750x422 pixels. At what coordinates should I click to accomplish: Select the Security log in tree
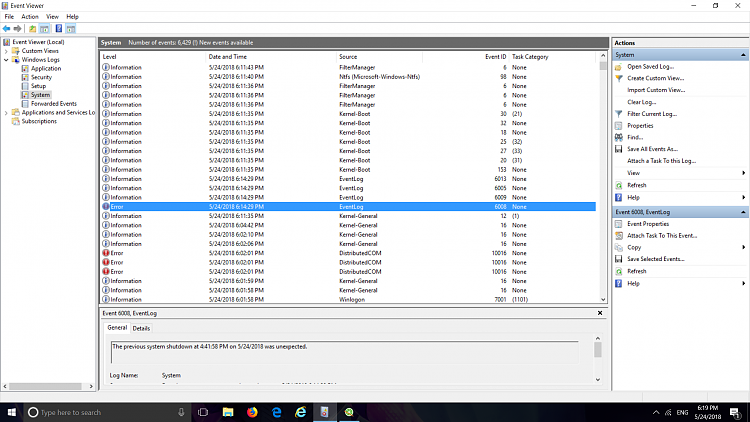(41, 78)
